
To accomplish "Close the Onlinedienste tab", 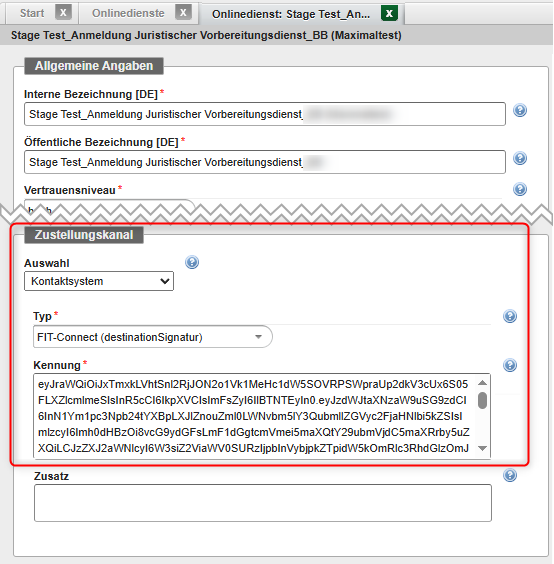I will click(183, 13).
